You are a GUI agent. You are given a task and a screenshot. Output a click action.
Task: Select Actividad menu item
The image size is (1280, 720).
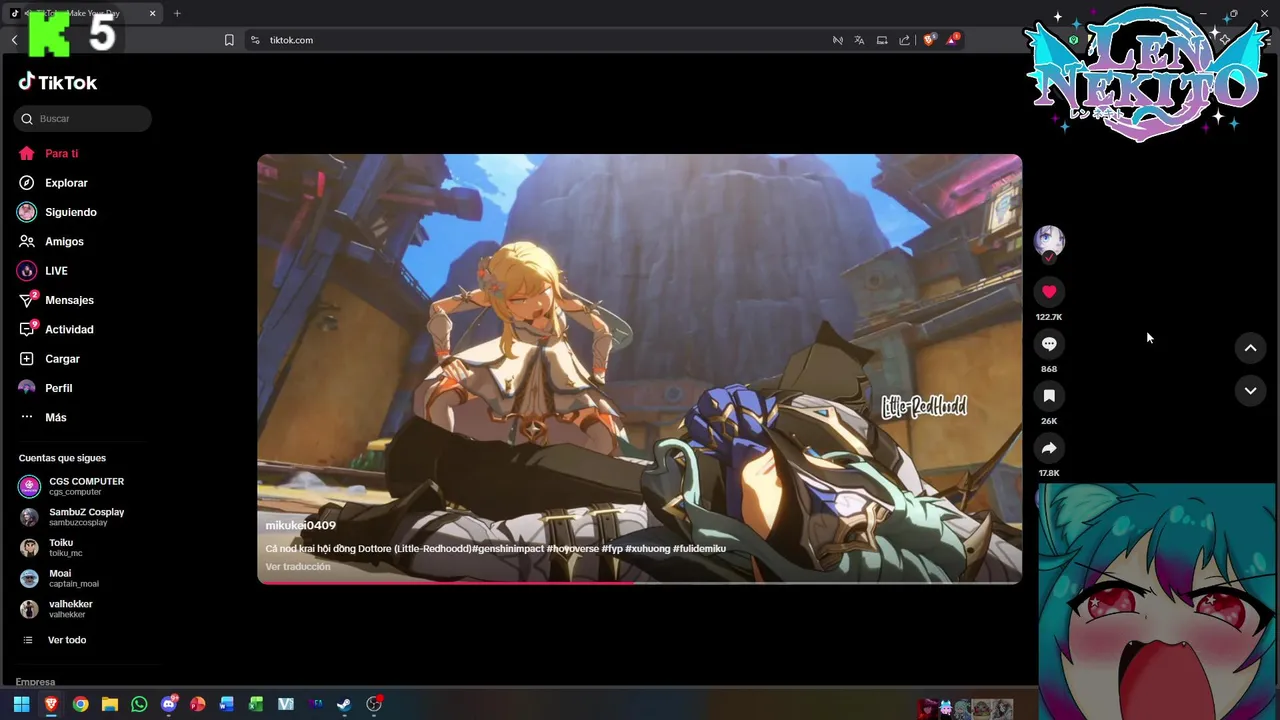[69, 329]
